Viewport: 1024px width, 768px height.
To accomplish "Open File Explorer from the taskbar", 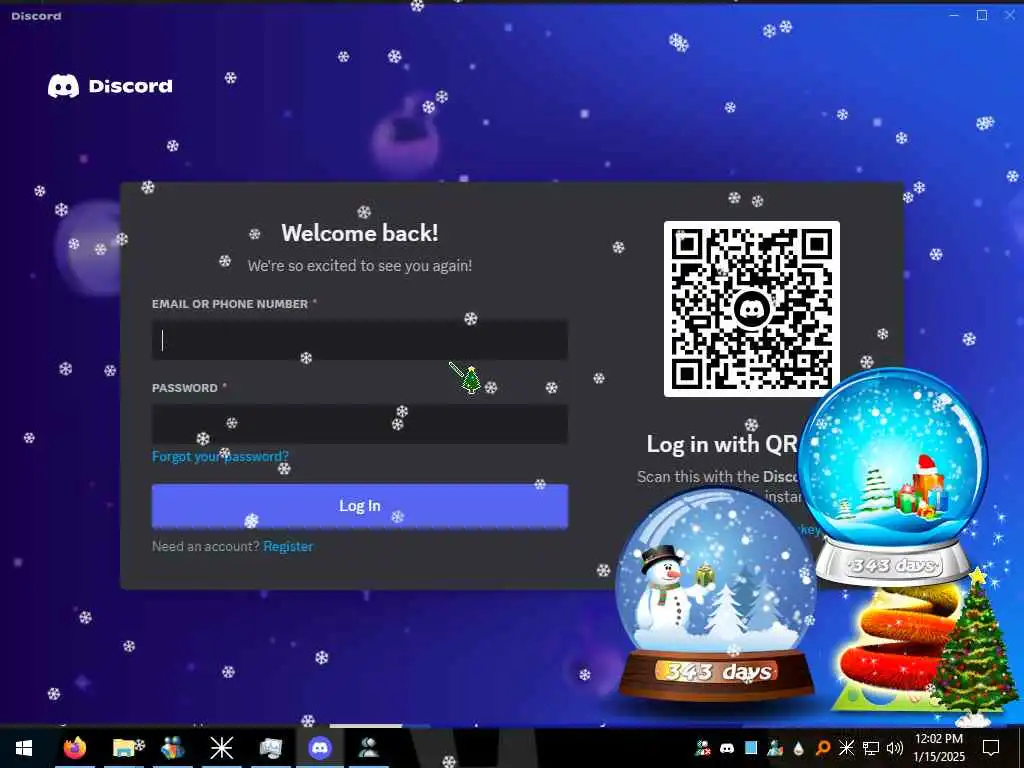I will point(124,748).
